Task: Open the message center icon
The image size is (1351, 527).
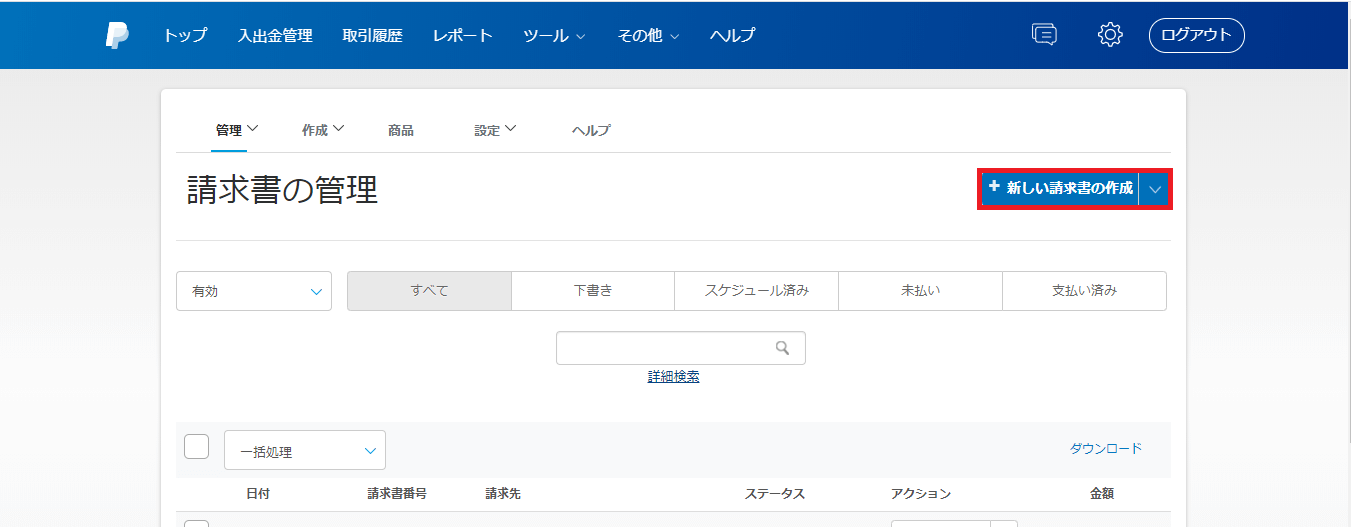Action: pos(1044,35)
